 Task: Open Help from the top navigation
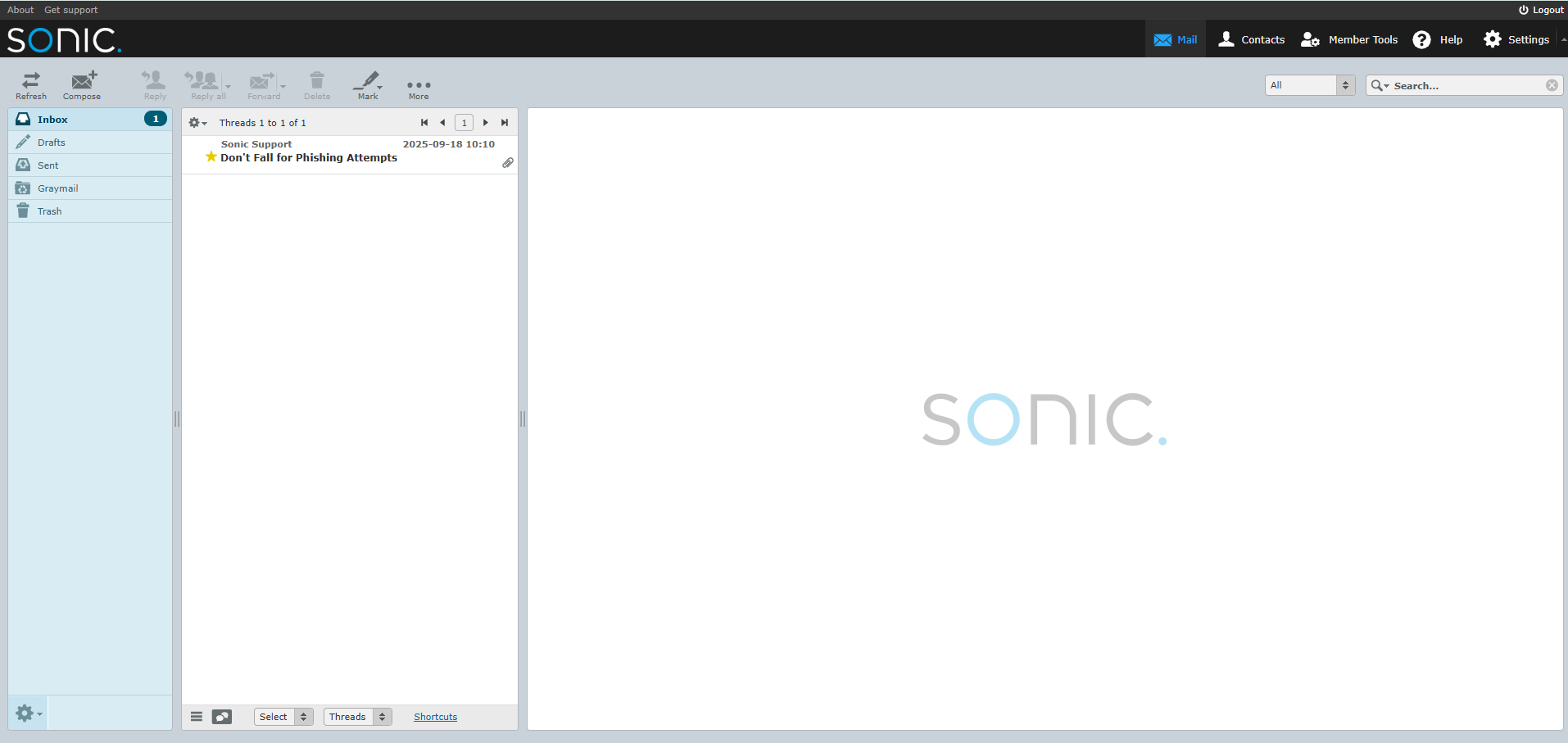coord(1438,39)
